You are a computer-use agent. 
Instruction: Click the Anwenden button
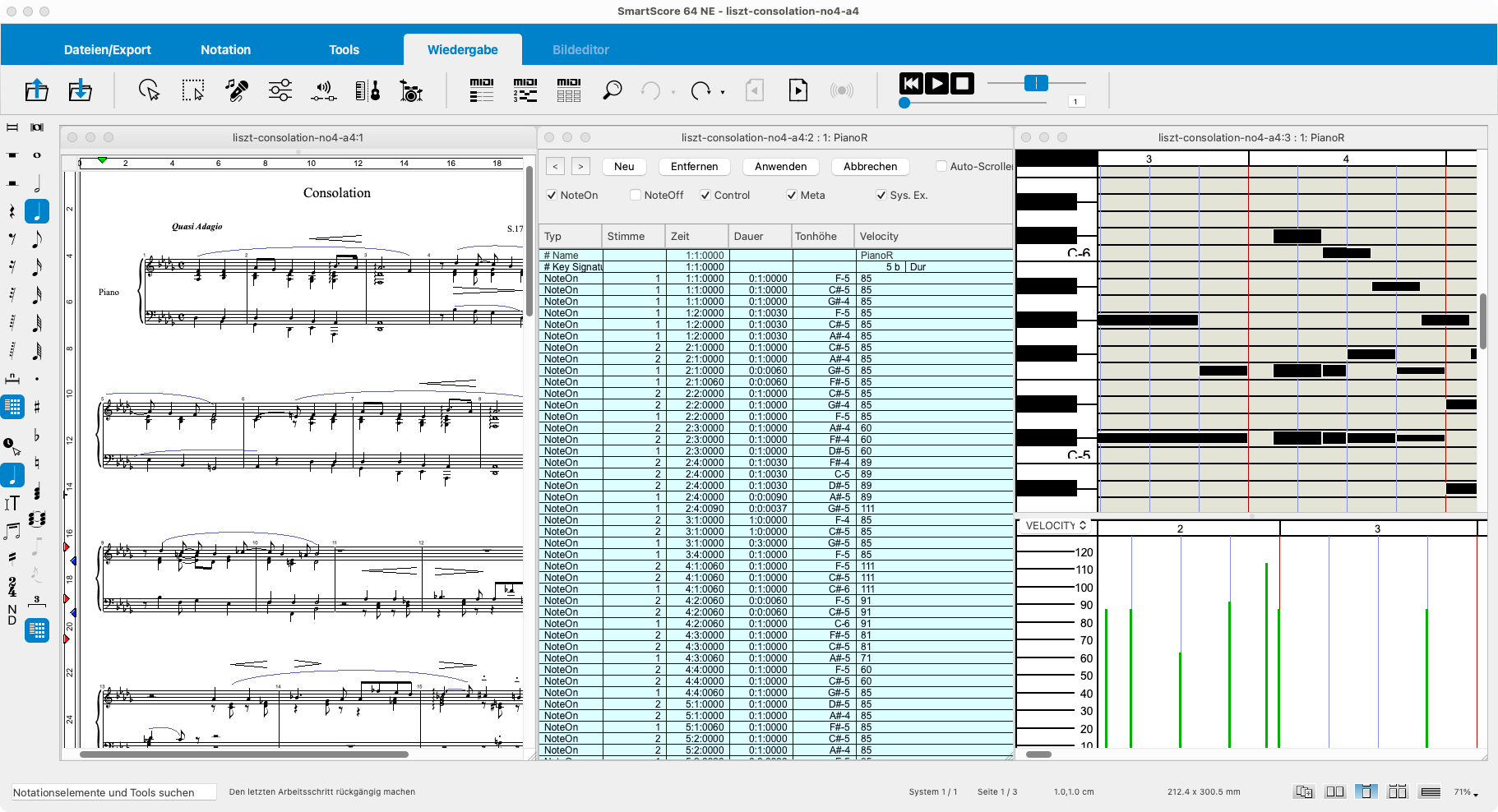780,167
